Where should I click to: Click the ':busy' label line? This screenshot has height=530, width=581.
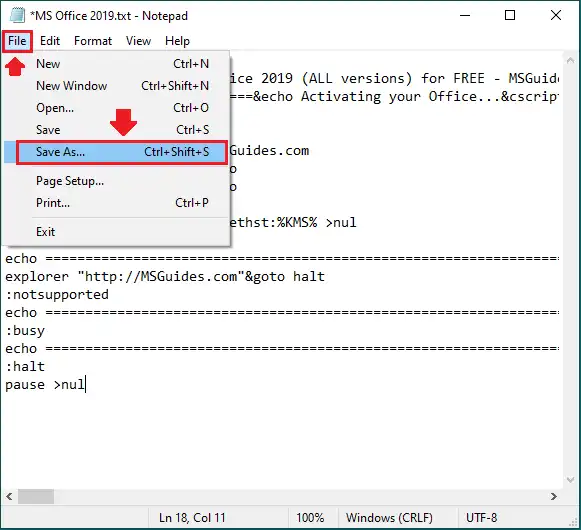coord(25,331)
